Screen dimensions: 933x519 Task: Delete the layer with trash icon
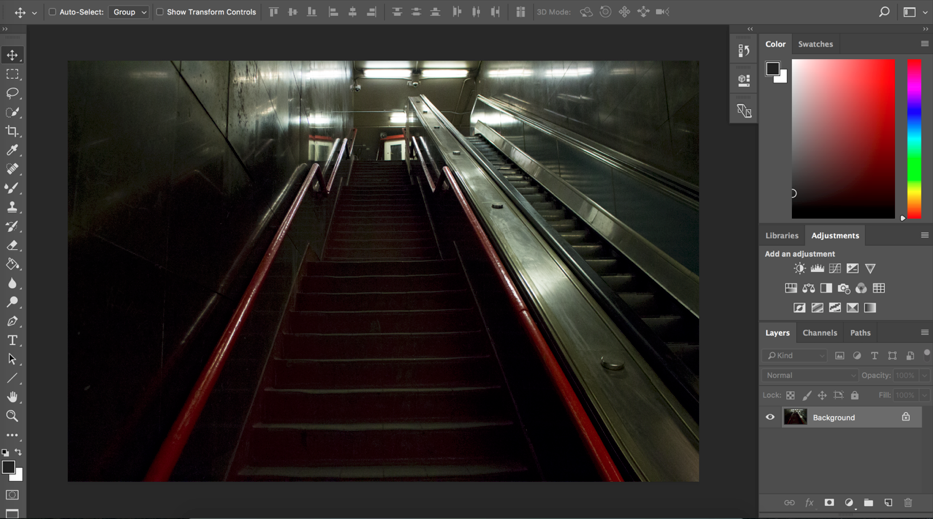tap(908, 502)
